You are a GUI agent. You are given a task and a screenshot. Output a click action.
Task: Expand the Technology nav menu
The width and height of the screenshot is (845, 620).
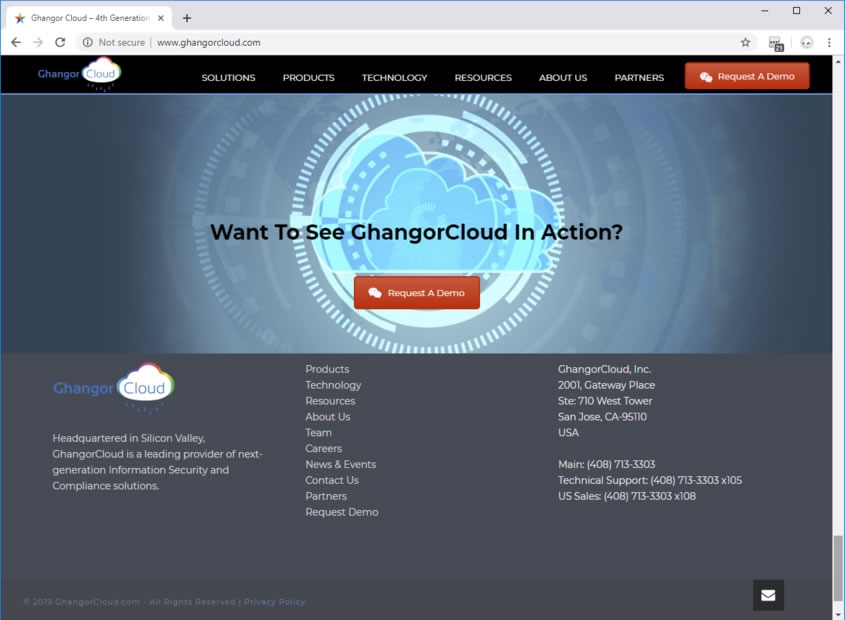pyautogui.click(x=394, y=78)
